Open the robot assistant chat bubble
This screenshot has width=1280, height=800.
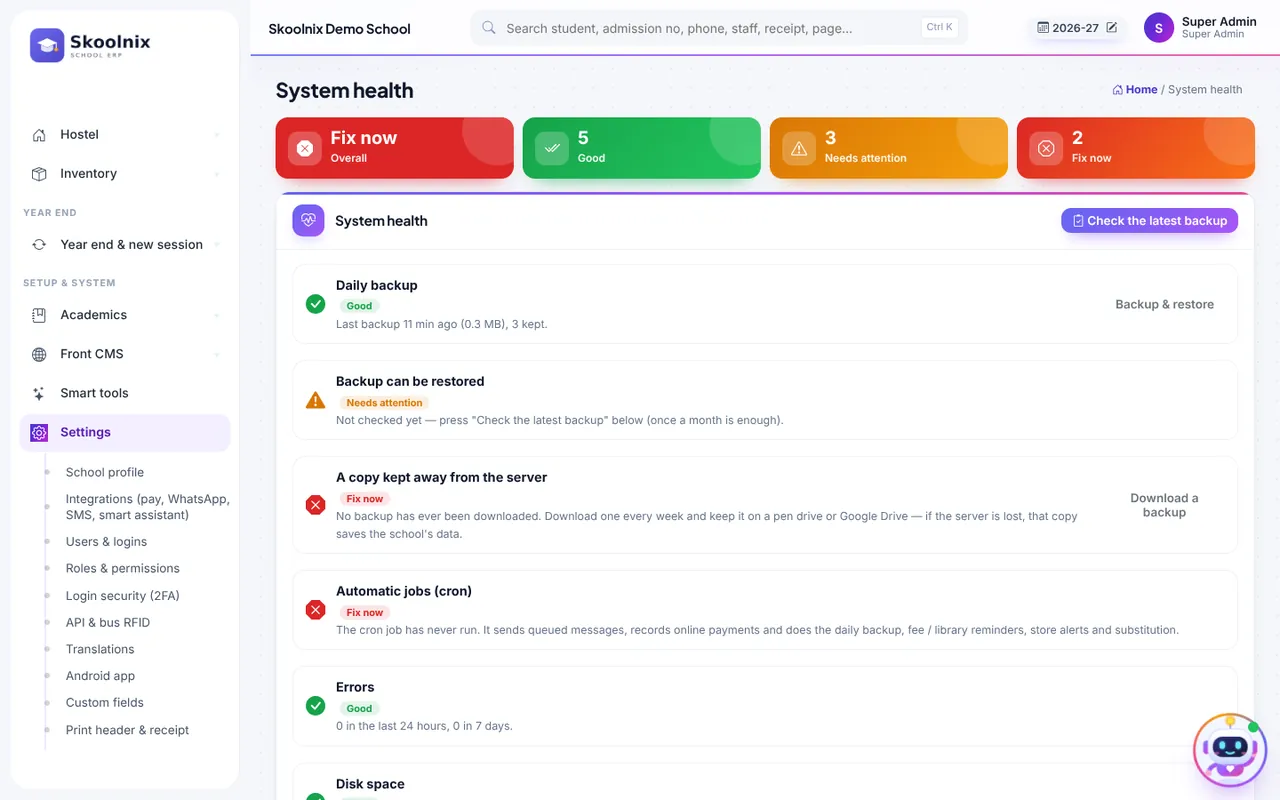coord(1230,751)
